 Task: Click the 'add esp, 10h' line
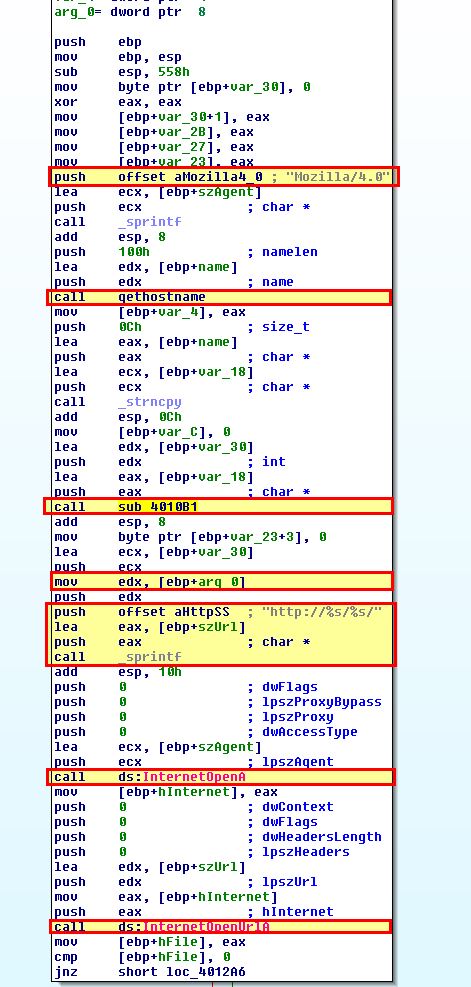click(118, 672)
